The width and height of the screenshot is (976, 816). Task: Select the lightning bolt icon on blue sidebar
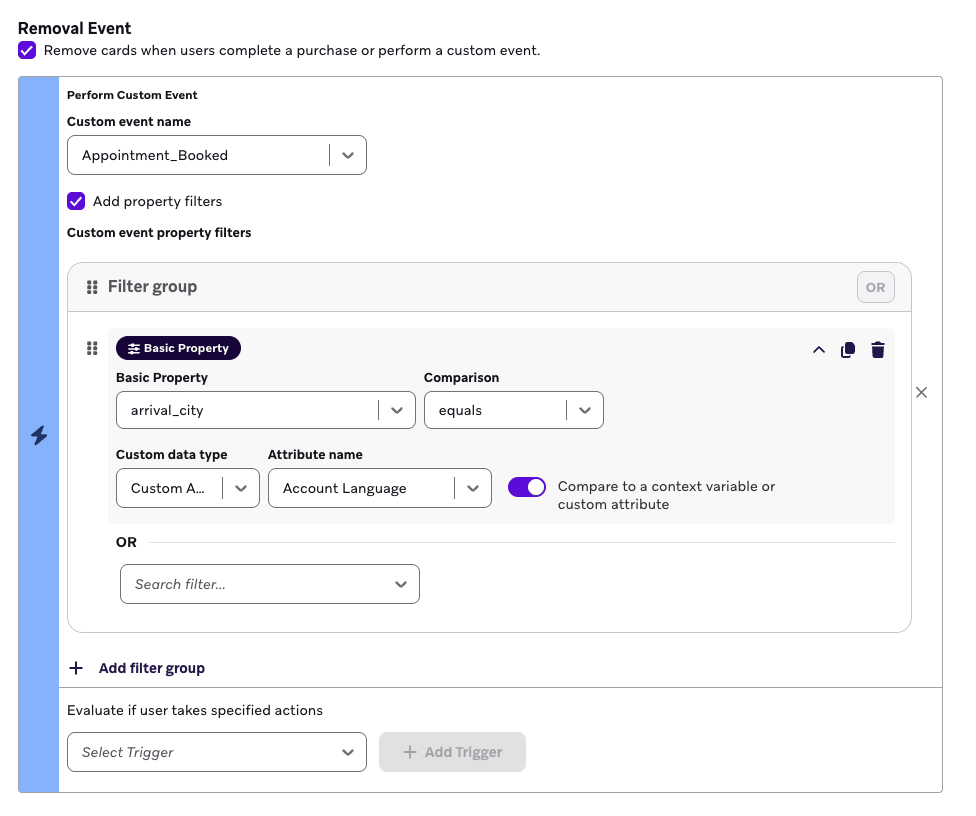pos(37,435)
